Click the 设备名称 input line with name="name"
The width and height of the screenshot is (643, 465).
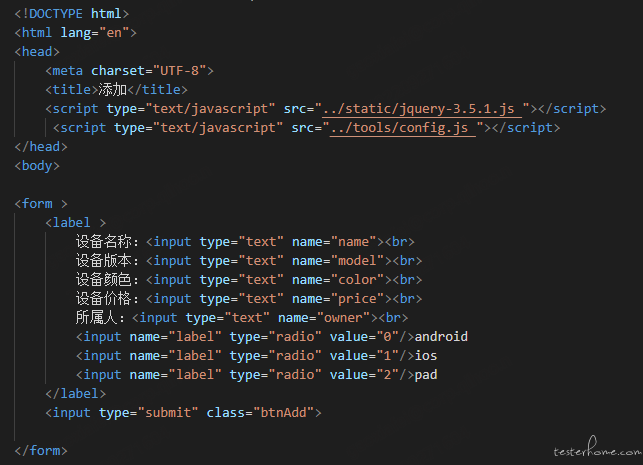coord(245,242)
